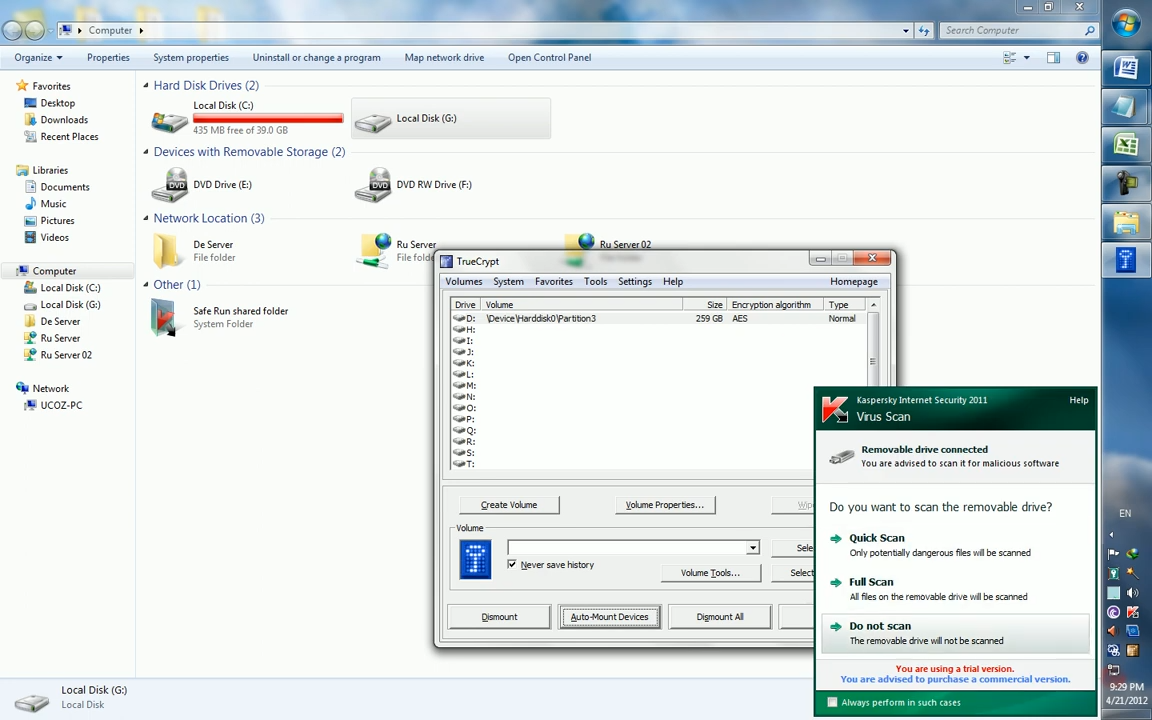Click the Kaspersky tray icon
Image resolution: width=1152 pixels, height=720 pixels.
[1133, 611]
